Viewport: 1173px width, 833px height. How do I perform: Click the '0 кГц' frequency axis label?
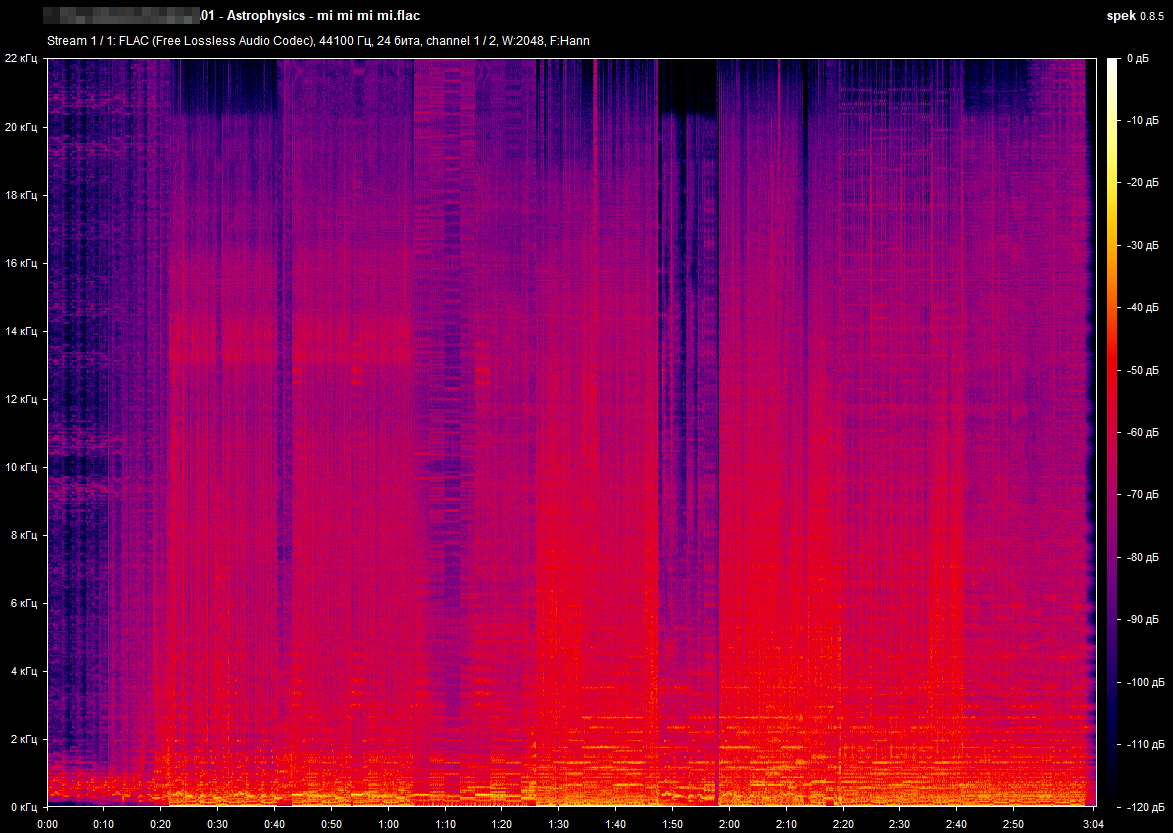pos(23,808)
